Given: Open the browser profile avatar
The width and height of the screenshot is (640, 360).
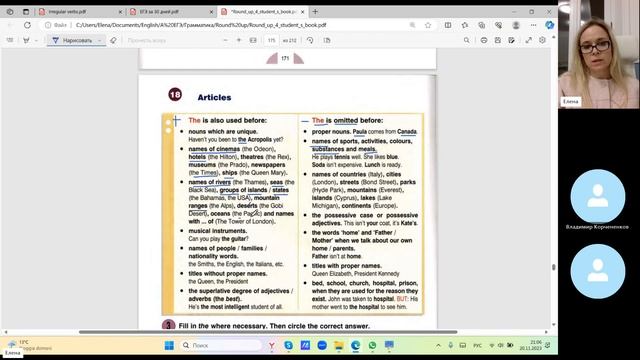Looking at the screenshot, I should pos(516,25).
